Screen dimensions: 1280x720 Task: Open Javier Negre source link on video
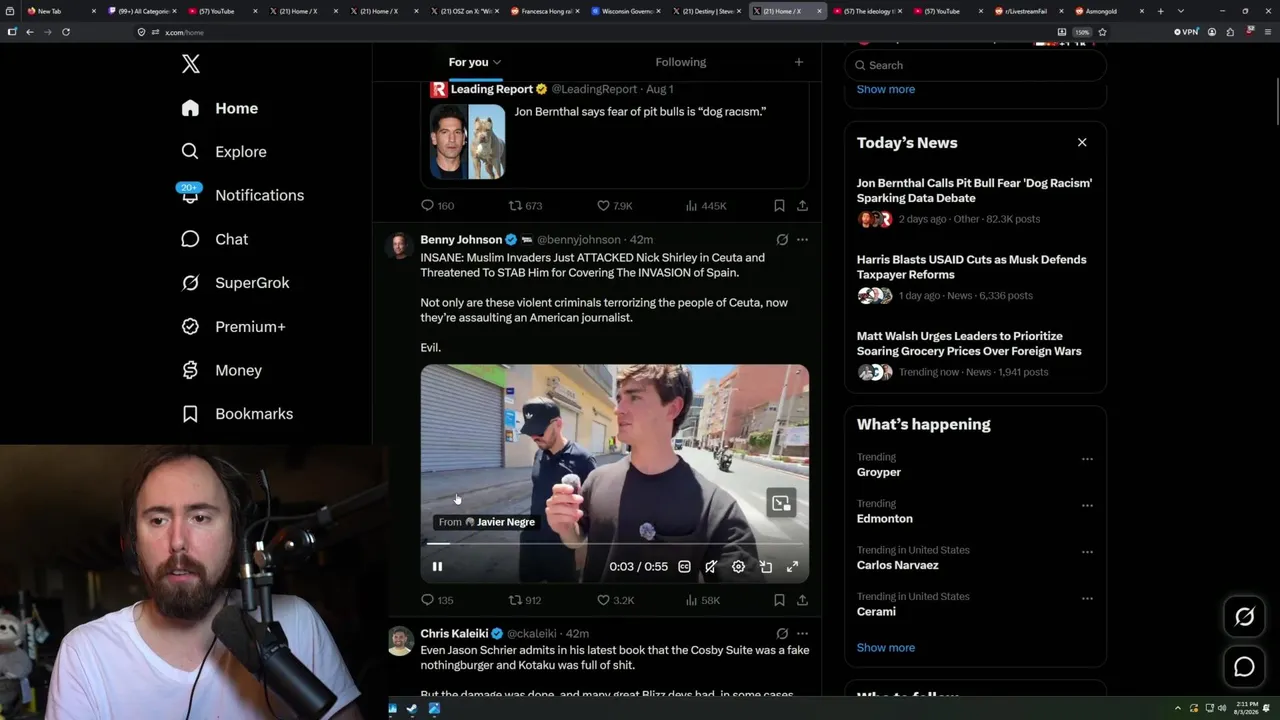(x=487, y=522)
